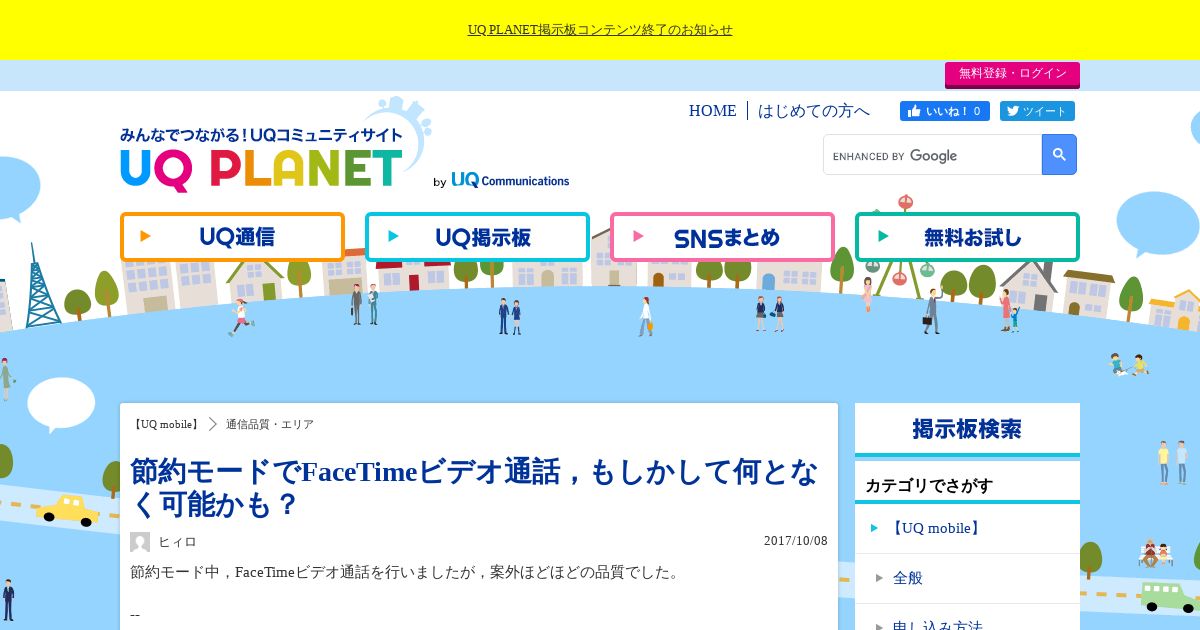Viewport: 1200px width, 630px height.
Task: Open the UQ掲示板 navigation tab
Action: click(x=477, y=237)
